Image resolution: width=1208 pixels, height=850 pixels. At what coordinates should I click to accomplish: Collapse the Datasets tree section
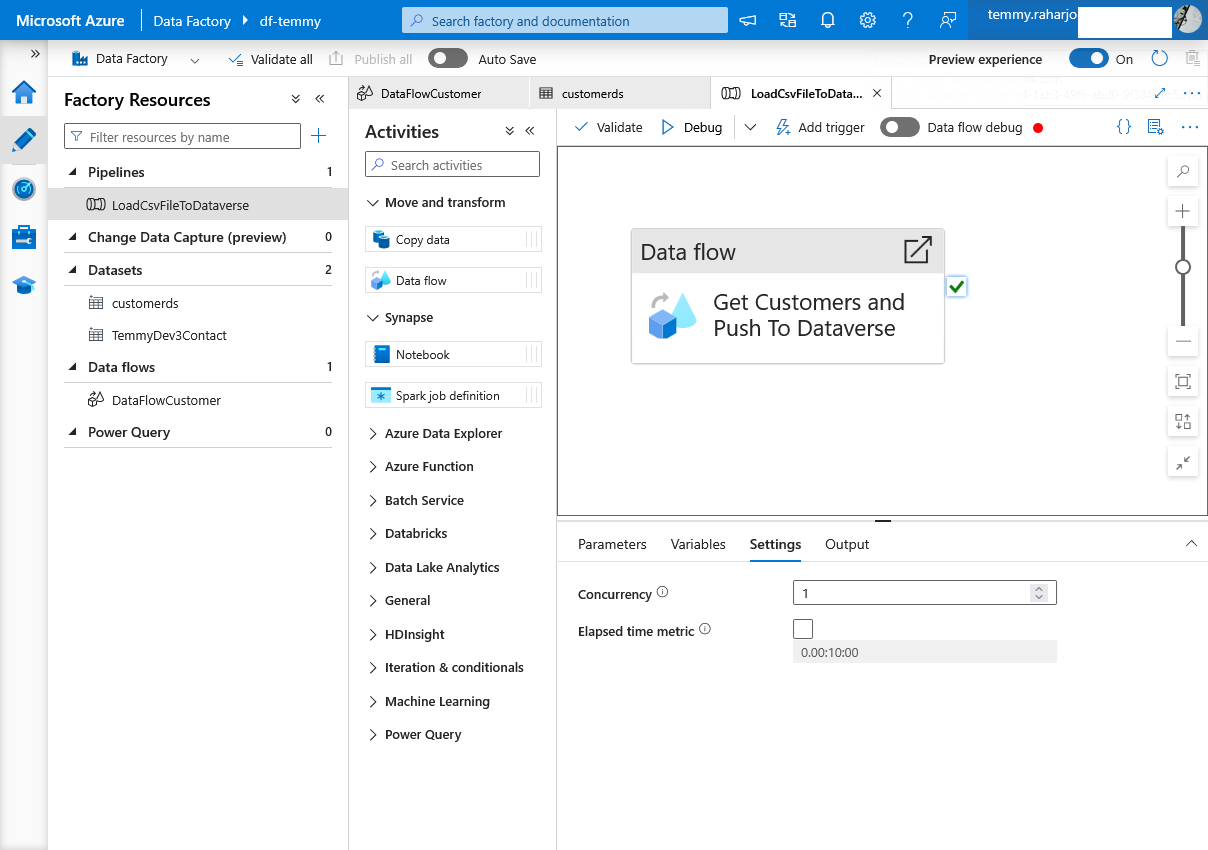tap(73, 270)
